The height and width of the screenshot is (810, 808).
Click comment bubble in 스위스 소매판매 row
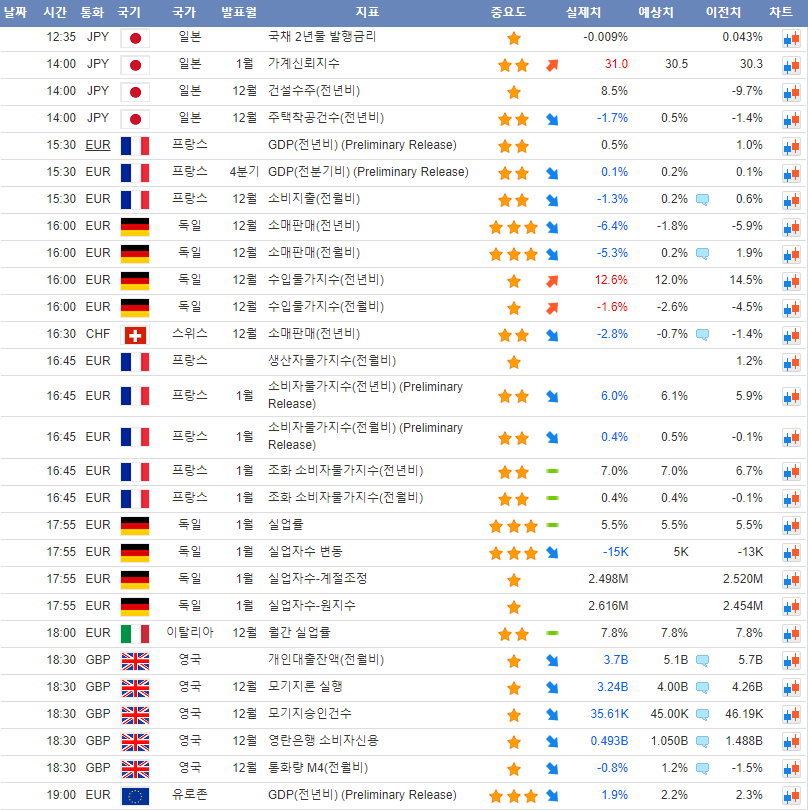[702, 335]
